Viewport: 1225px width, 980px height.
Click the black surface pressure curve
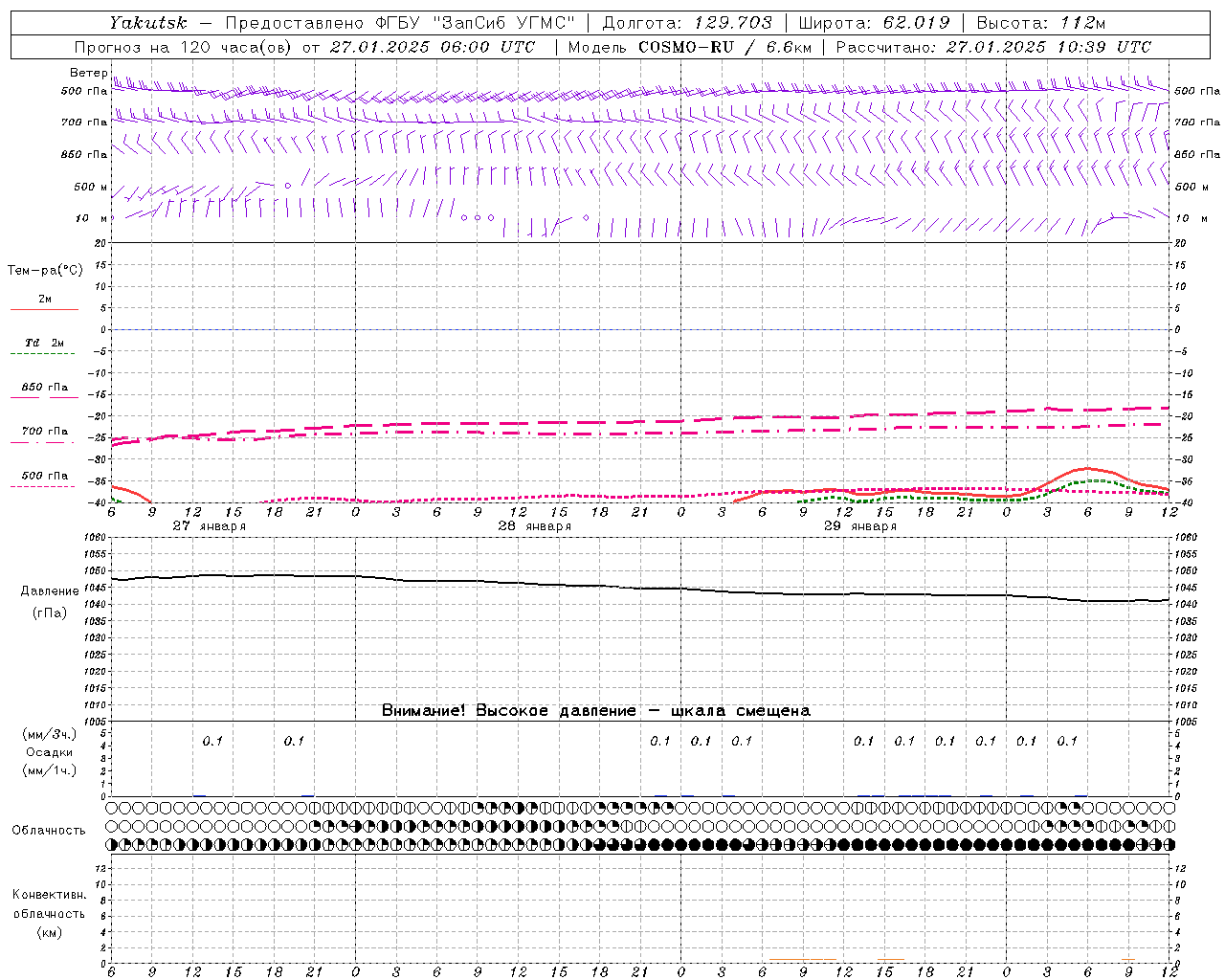point(641,588)
